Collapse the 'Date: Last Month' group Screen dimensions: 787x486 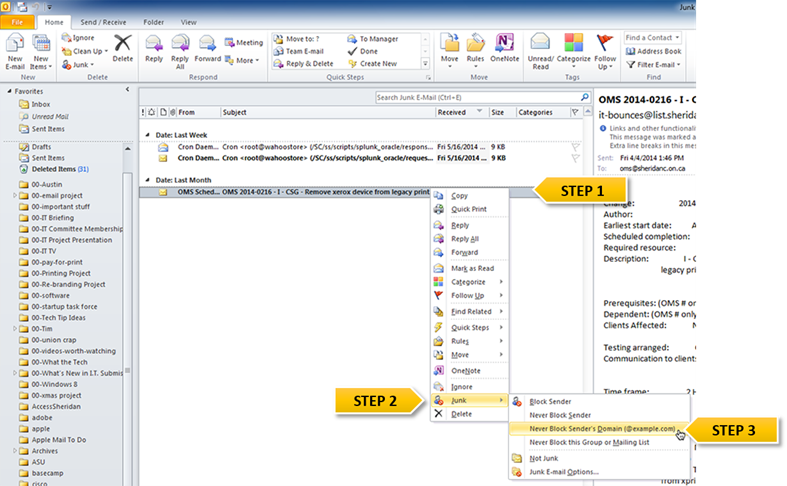(x=147, y=180)
